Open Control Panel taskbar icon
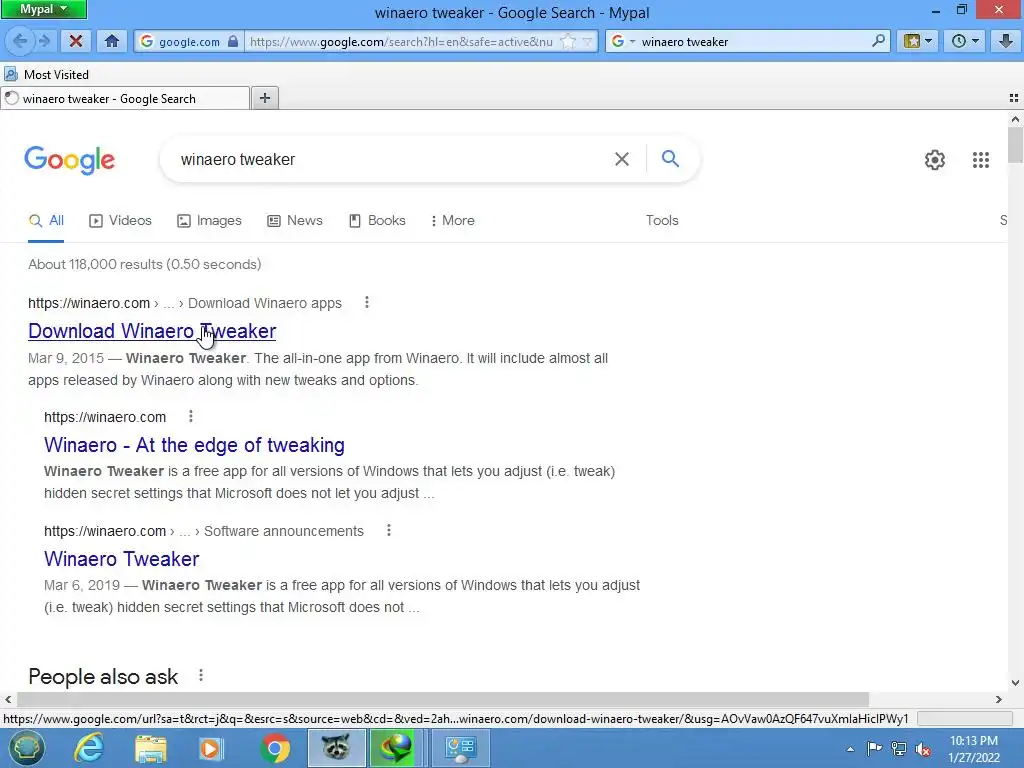This screenshot has width=1024, height=768. click(x=460, y=748)
